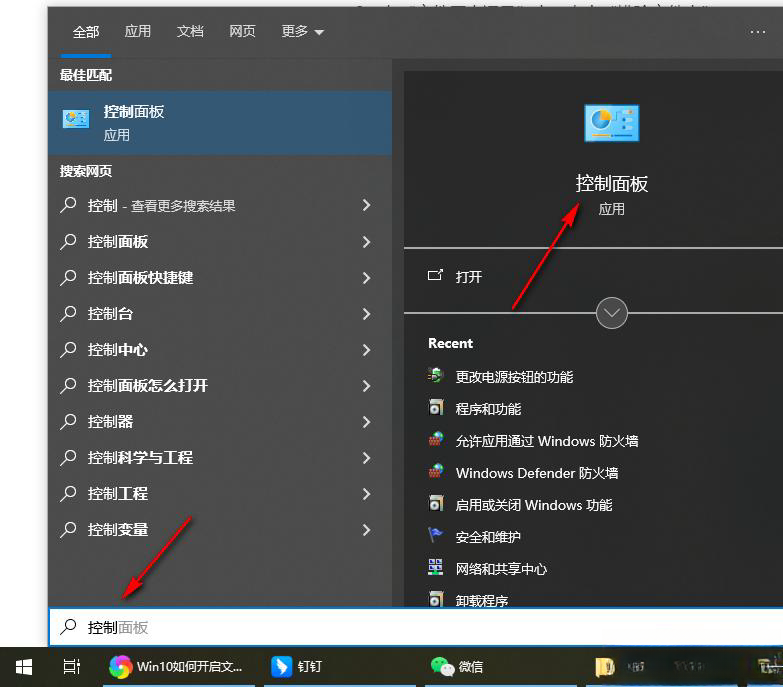Viewport: 783px width, 687px height.
Task: Open recent item 卸载程序
Action: coord(482,601)
